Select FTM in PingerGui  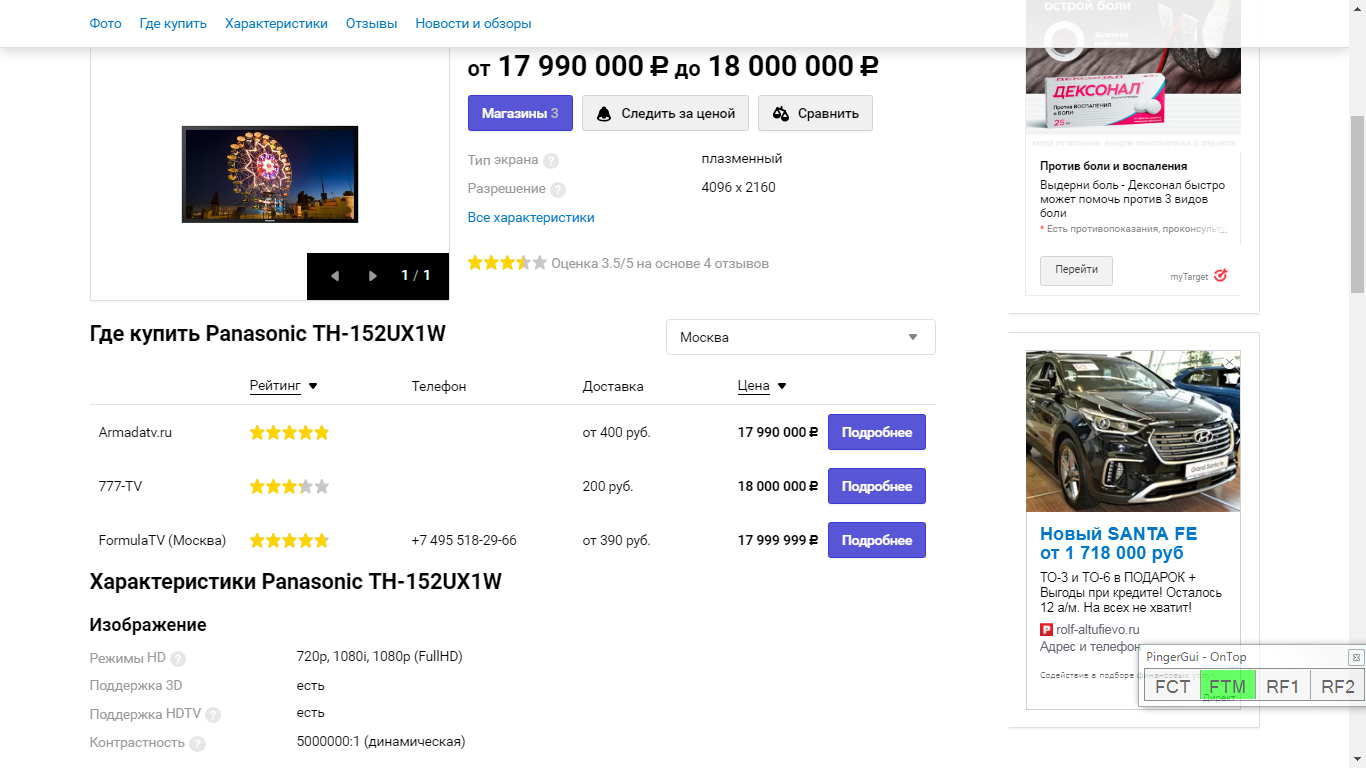click(1227, 687)
